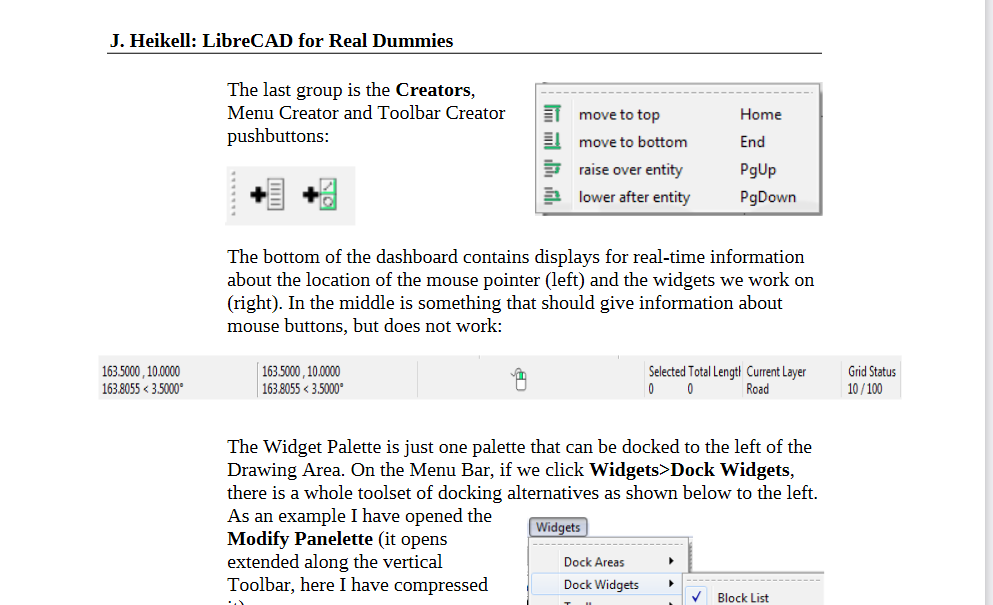Viewport: 993px width, 605px height.
Task: Click the mouse button indicator in the status bar
Action: (x=519, y=378)
